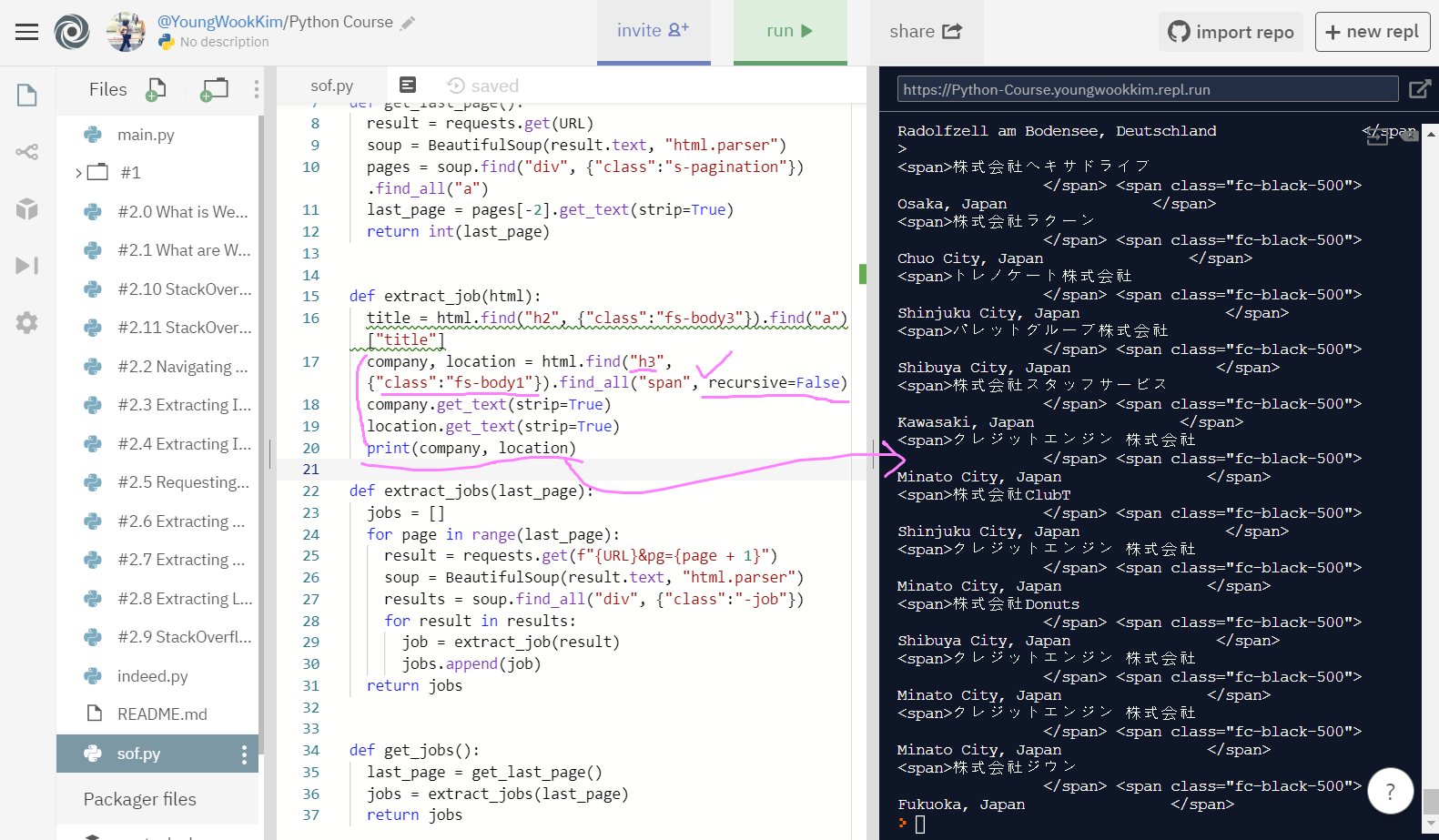Click the console scrollbar up arrow

pyautogui.click(x=1431, y=133)
